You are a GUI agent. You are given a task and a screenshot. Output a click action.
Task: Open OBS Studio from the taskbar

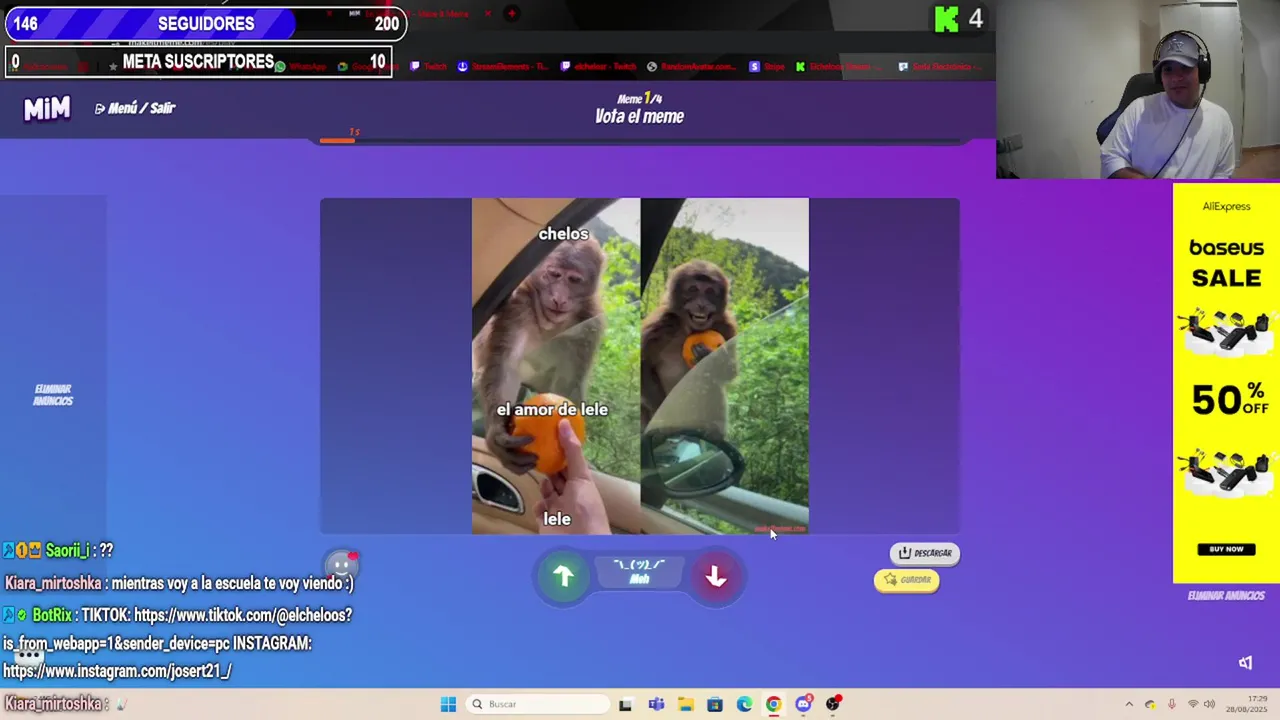click(833, 704)
